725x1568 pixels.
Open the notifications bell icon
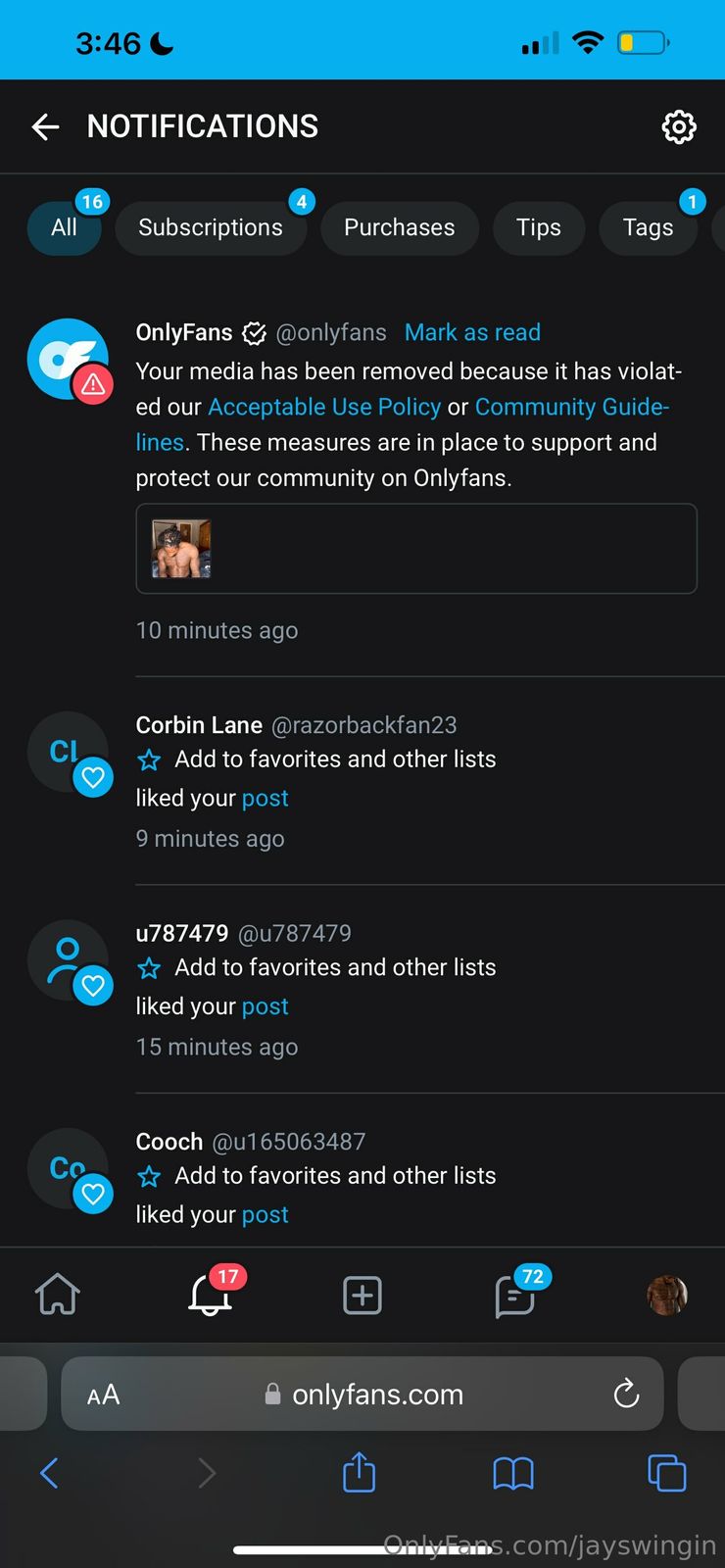click(x=210, y=1295)
